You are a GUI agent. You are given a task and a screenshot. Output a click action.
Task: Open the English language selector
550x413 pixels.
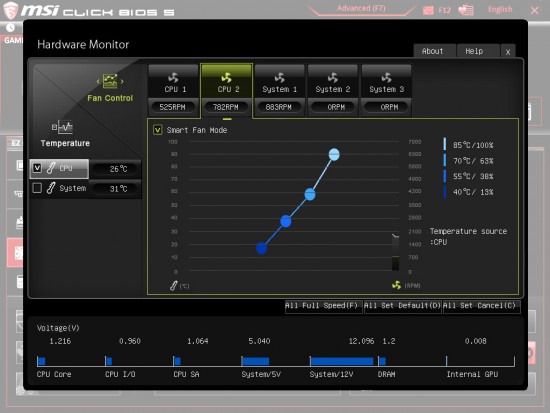[x=500, y=9]
